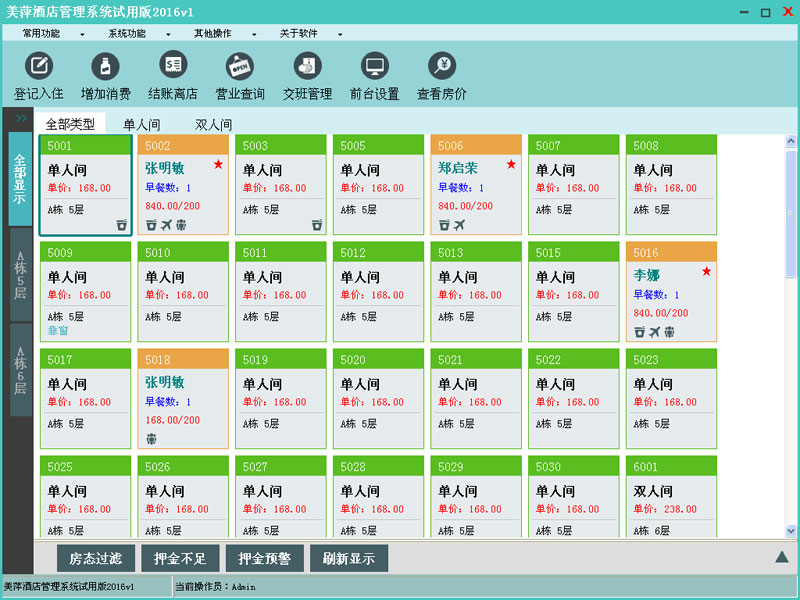This screenshot has width=800, height=600.
Task: Open 结账离店 checkout icon
Action: click(173, 65)
